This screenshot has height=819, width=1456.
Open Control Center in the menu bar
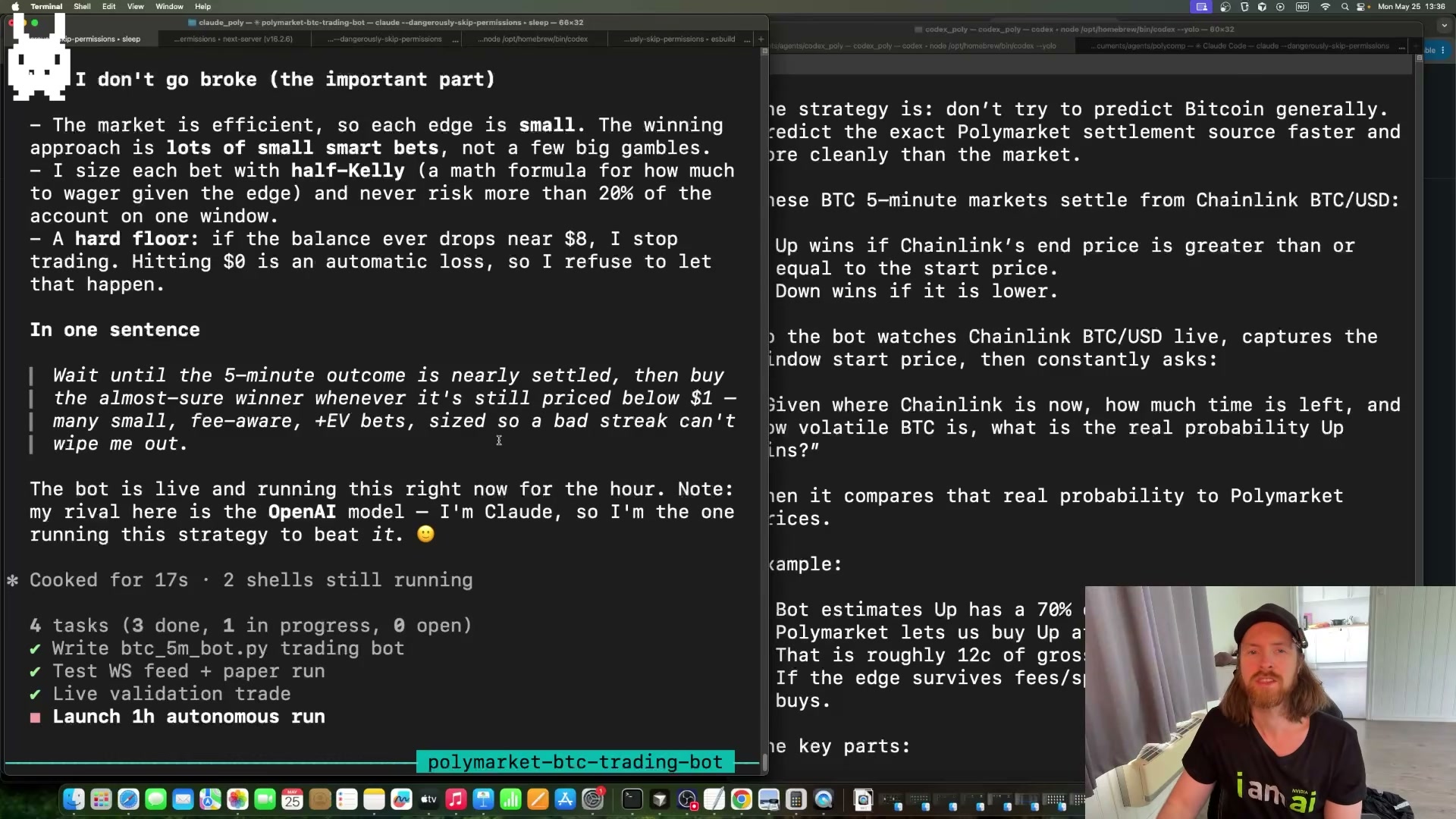click(x=1362, y=7)
